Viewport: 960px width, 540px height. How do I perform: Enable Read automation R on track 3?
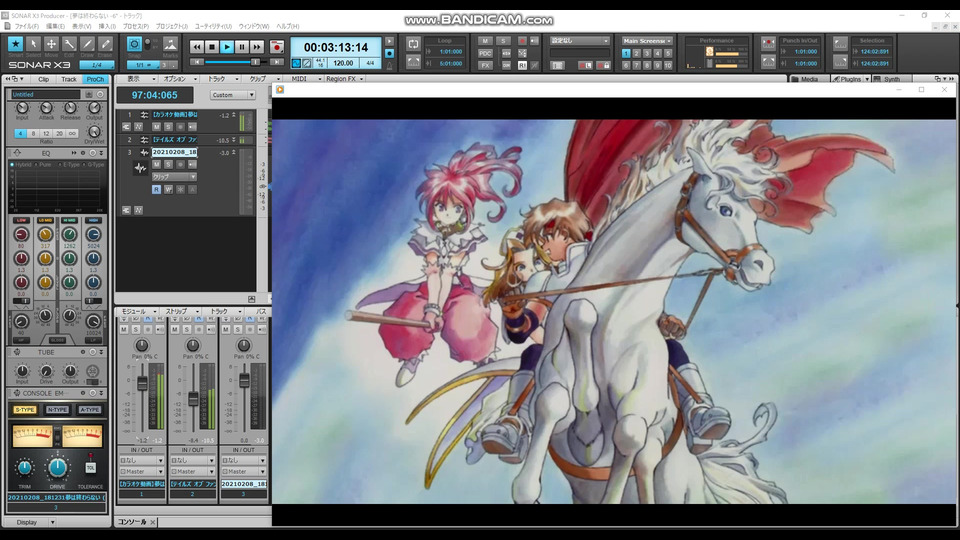click(156, 190)
